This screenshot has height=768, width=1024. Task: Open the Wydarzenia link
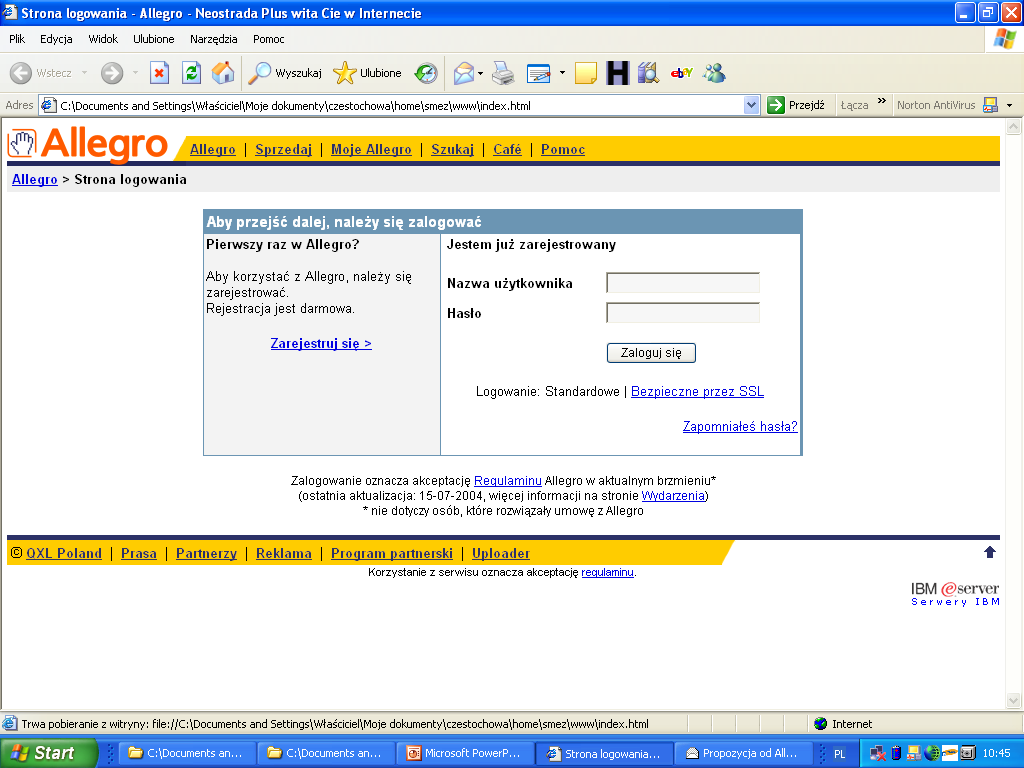coord(673,496)
